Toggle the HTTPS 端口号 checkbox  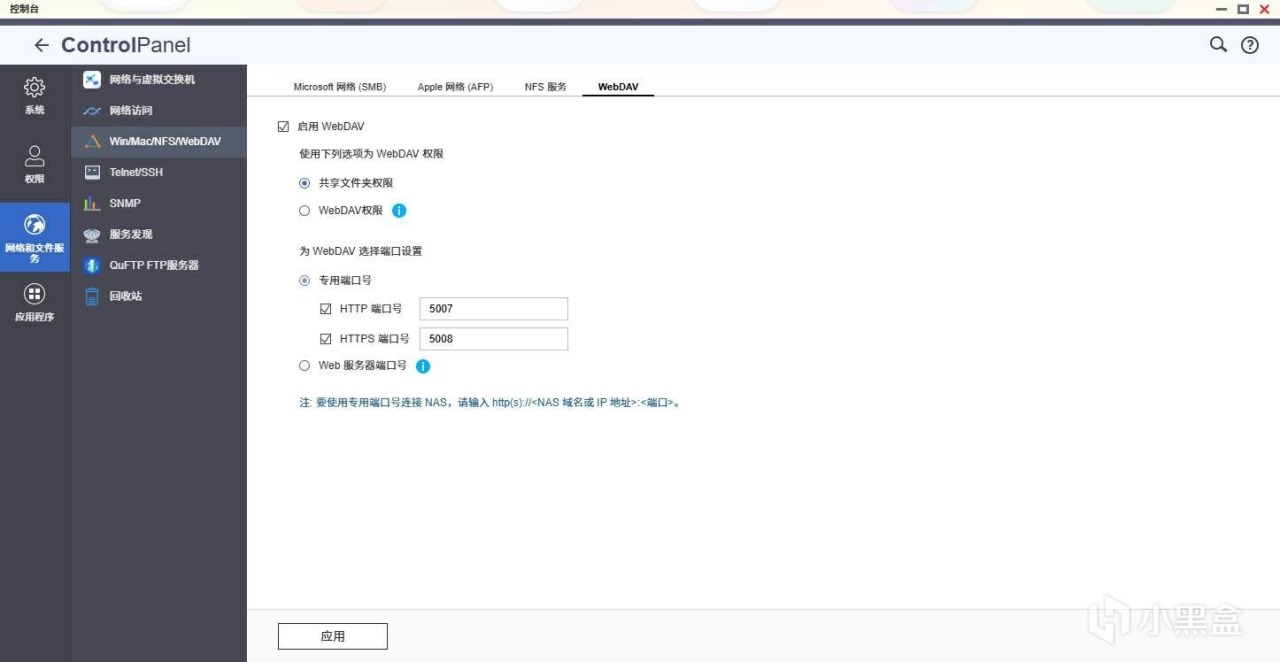tap(326, 339)
